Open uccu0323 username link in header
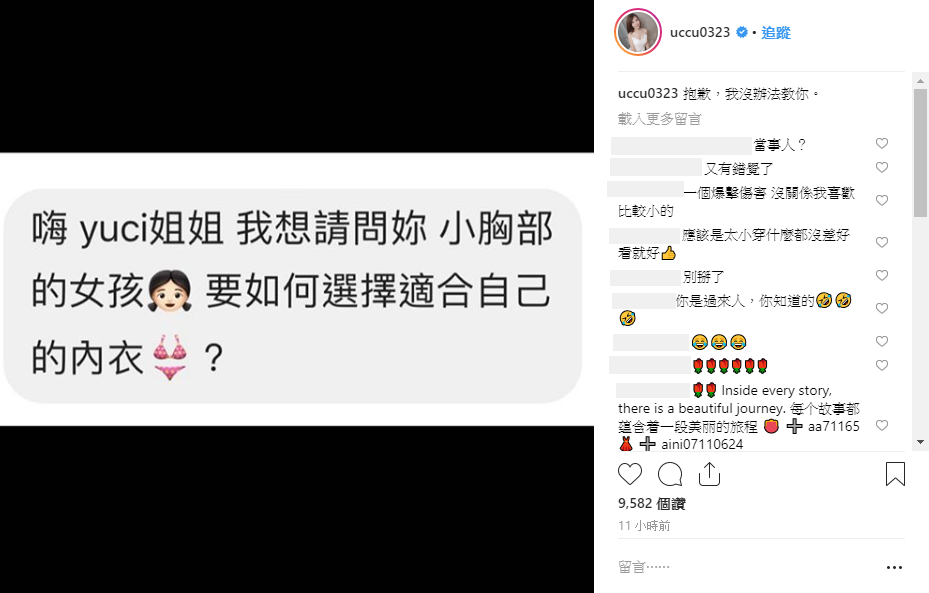Screen dimensions: 929x593 click(x=700, y=33)
